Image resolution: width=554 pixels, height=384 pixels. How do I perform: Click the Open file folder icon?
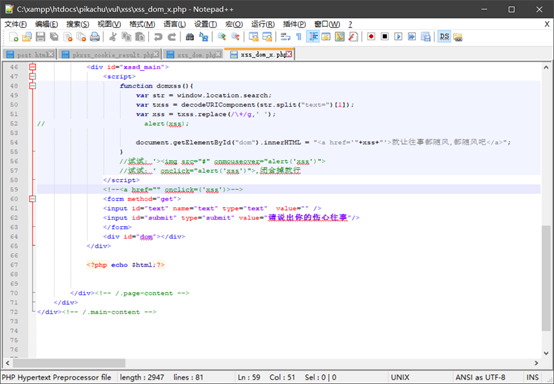[27, 37]
